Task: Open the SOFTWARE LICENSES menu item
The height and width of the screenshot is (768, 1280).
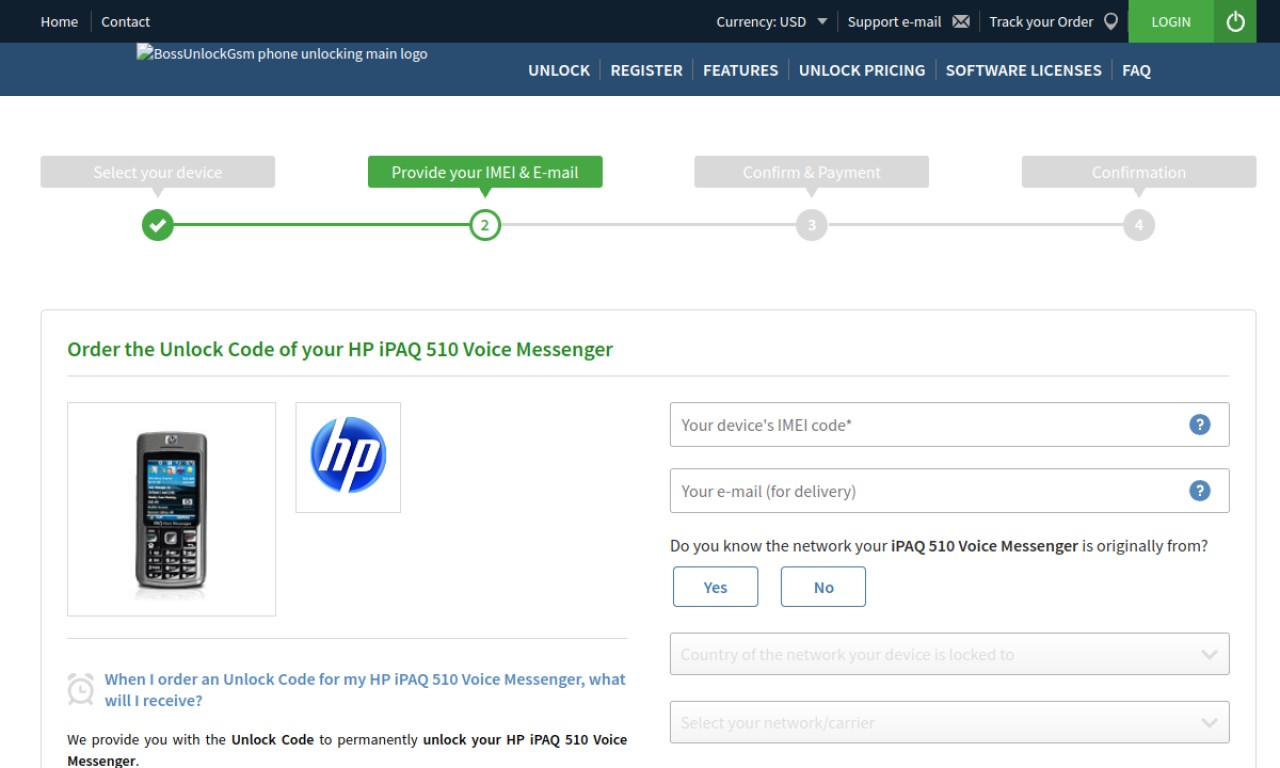Action: point(1023,70)
